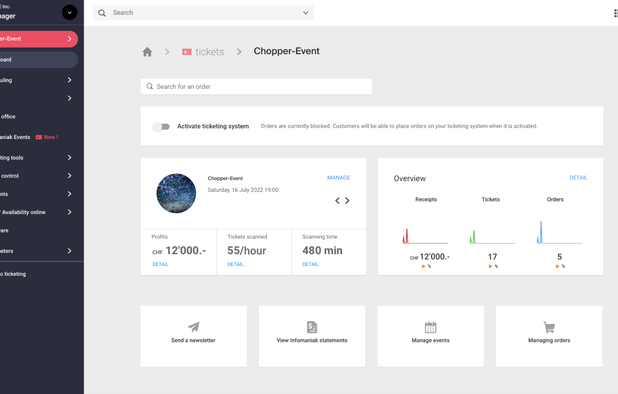Focus the top Search field
The width and height of the screenshot is (618, 394).
tap(203, 13)
